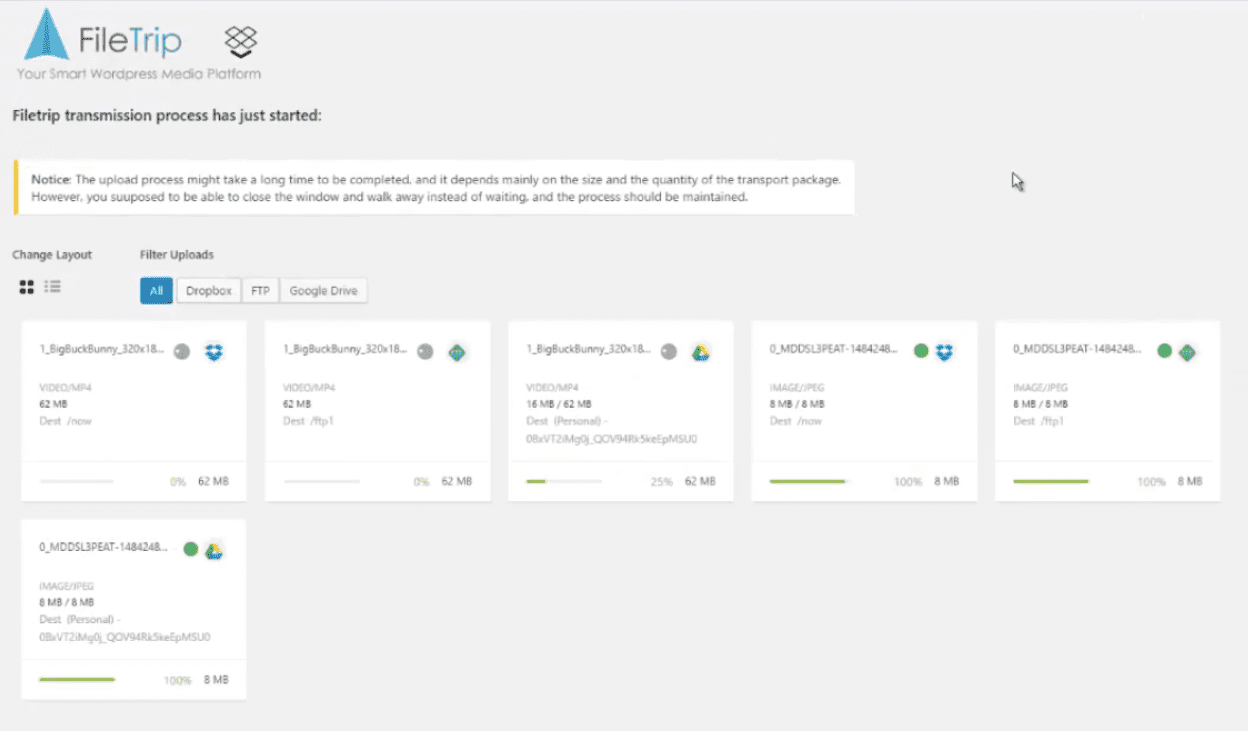Click the 25% progress bar on third card
This screenshot has width=1248, height=731.
(565, 481)
